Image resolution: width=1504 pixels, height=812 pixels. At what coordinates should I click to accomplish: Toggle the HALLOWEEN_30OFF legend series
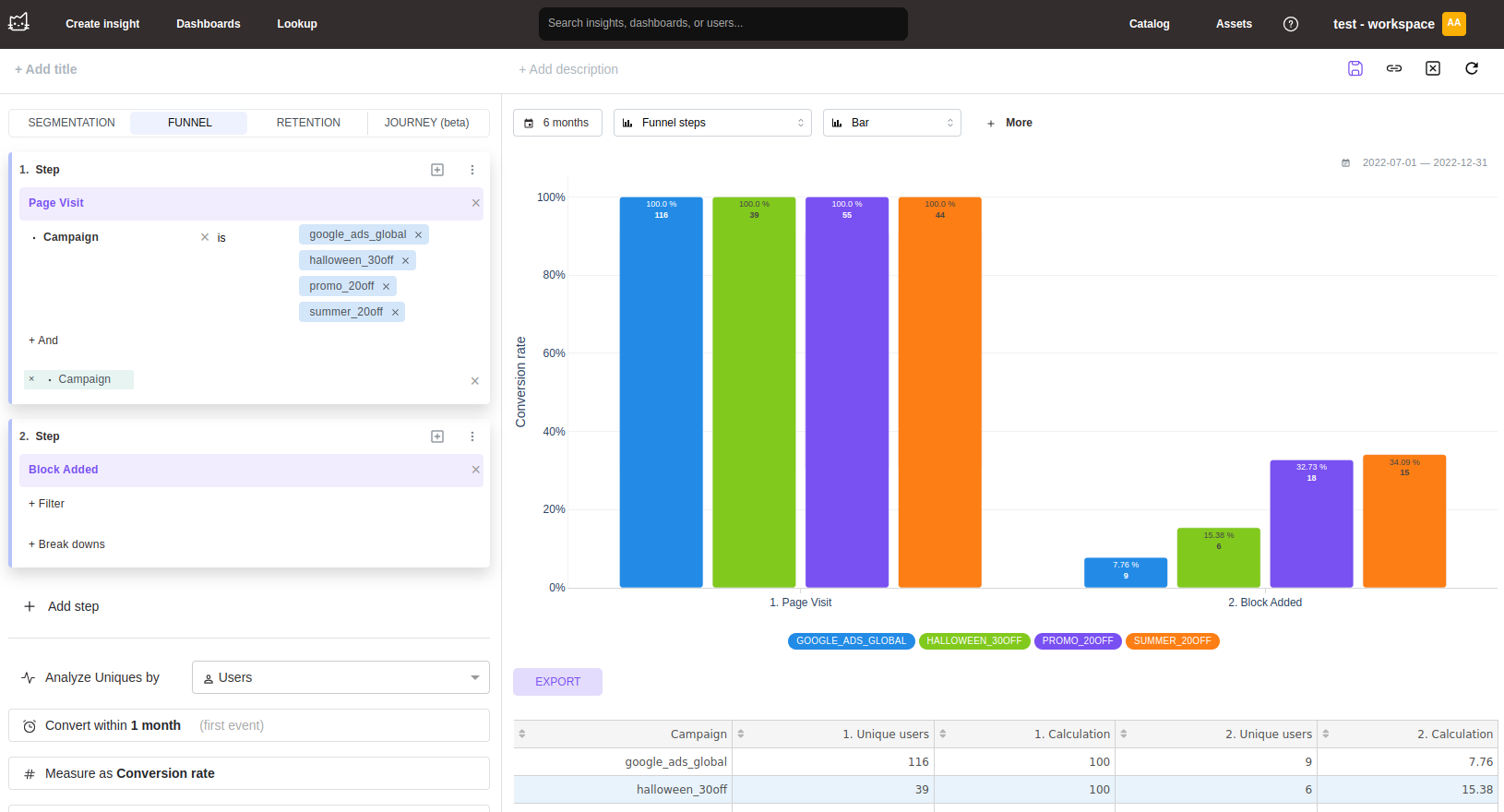[x=974, y=641]
